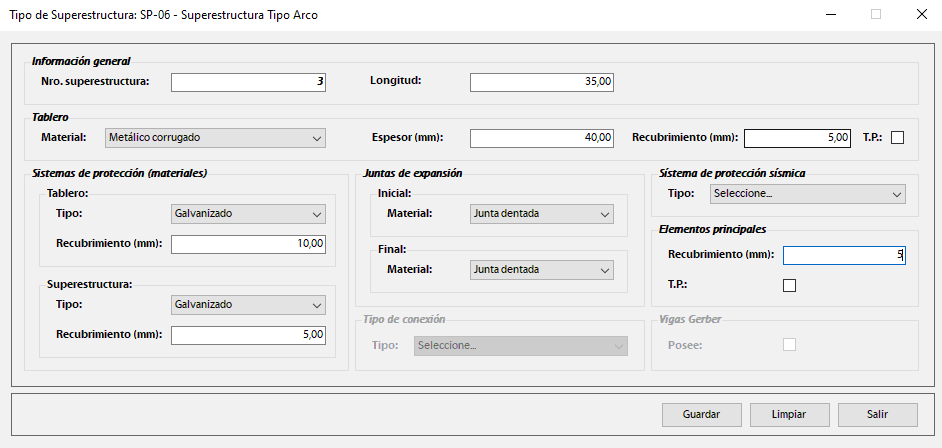942x448 pixels.
Task: Expand the Tipo de conexión dropdown
Action: [x=520, y=346]
